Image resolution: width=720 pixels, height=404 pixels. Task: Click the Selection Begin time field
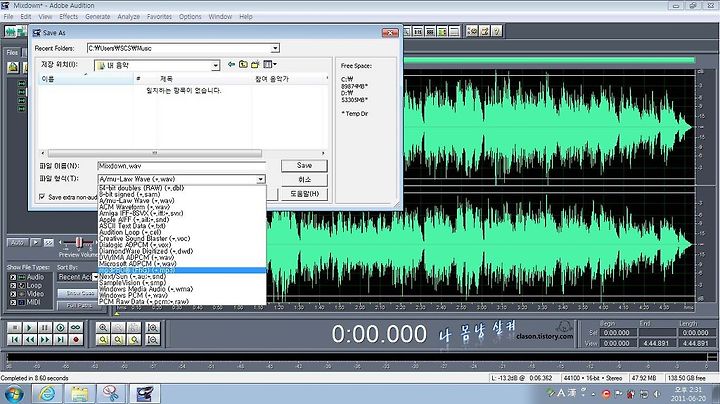[617, 333]
